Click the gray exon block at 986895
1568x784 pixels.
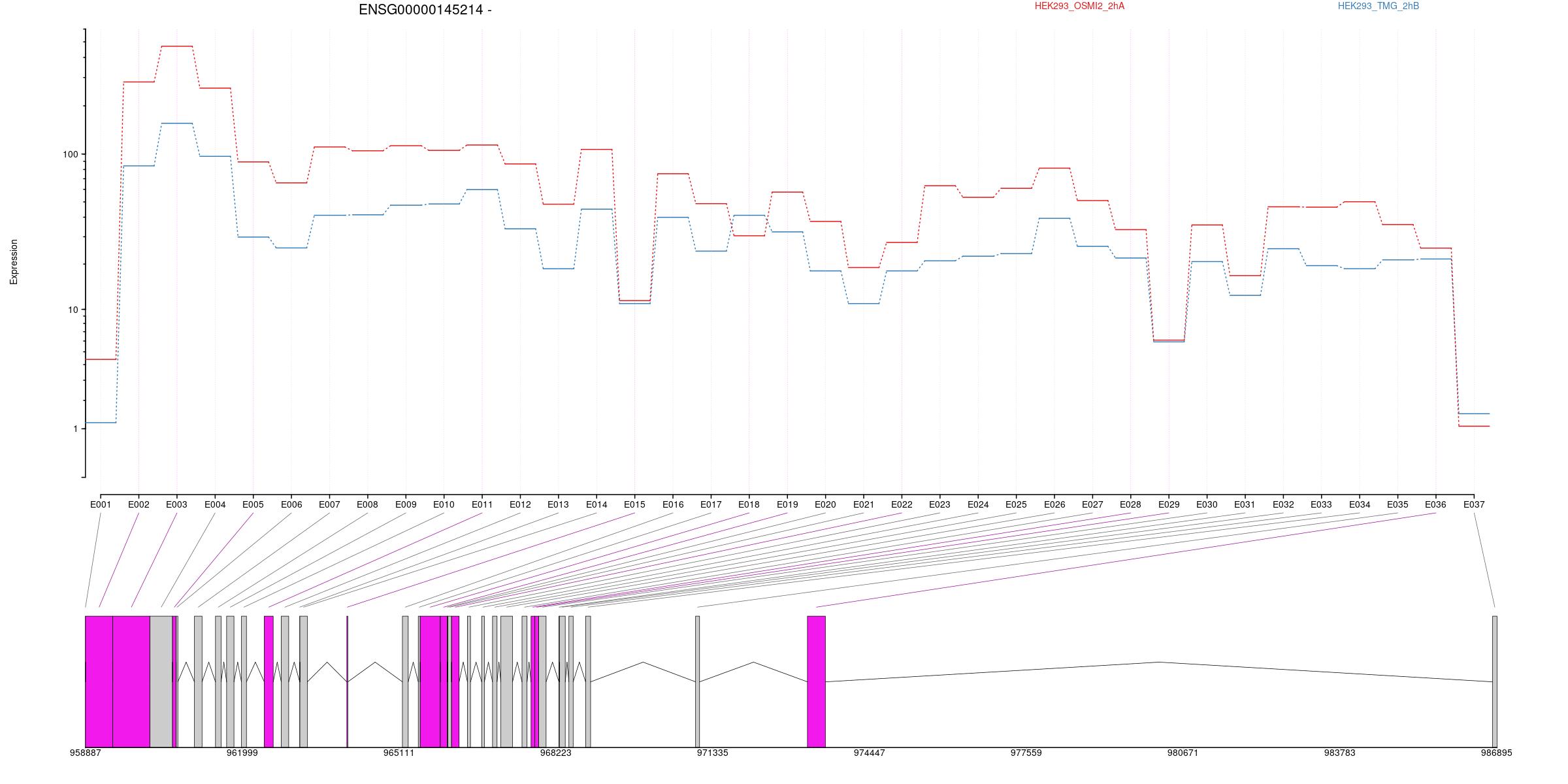click(x=1495, y=681)
